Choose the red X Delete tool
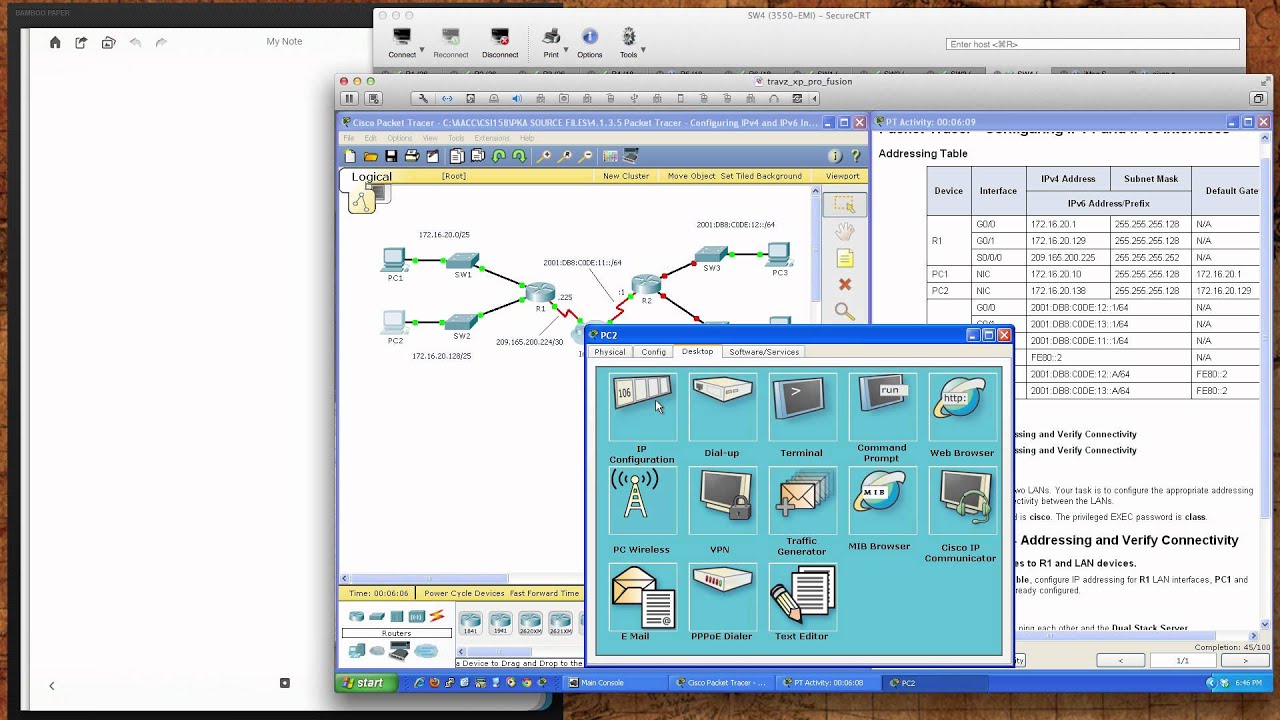1280x720 pixels. coord(845,285)
